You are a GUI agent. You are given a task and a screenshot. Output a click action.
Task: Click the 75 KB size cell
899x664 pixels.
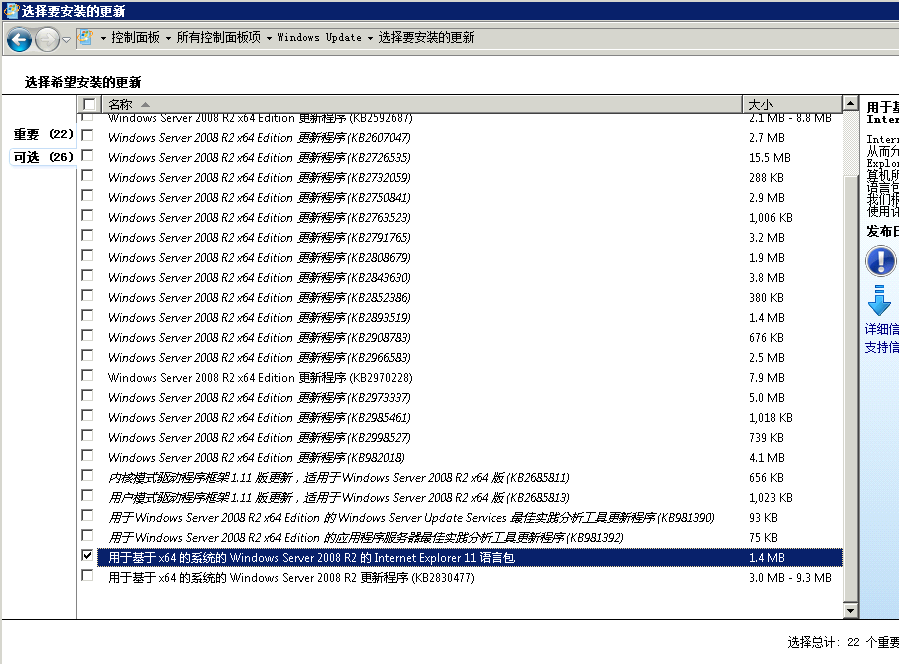coord(763,538)
